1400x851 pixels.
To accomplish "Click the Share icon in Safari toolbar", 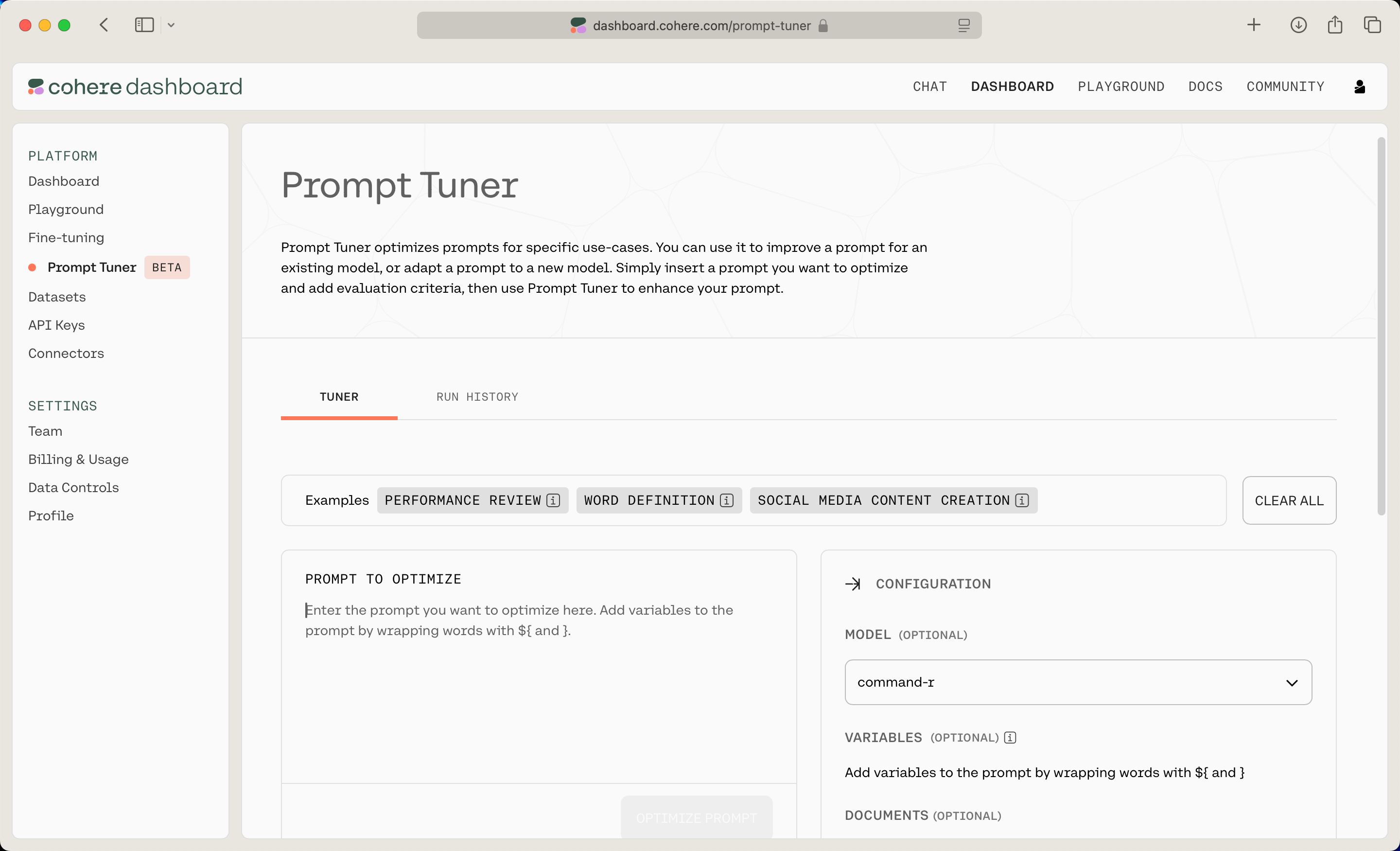I will 1335,24.
